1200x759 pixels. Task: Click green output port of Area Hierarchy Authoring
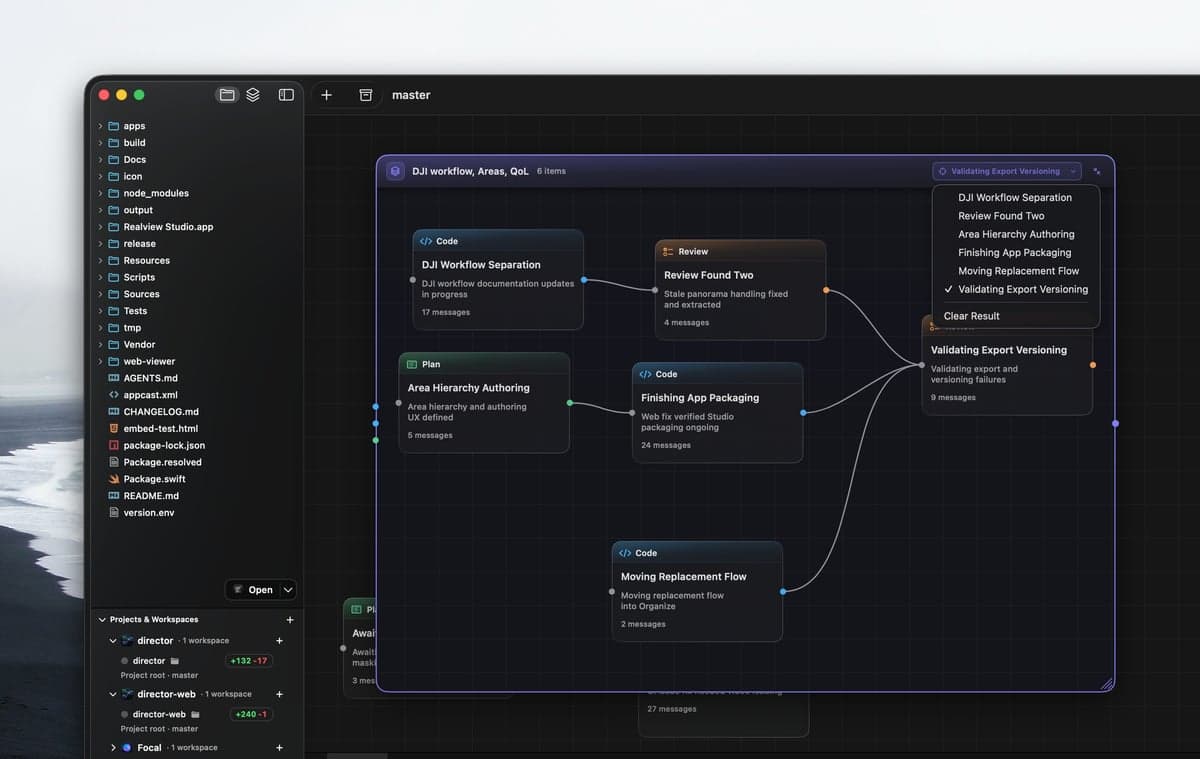pyautogui.click(x=570, y=403)
